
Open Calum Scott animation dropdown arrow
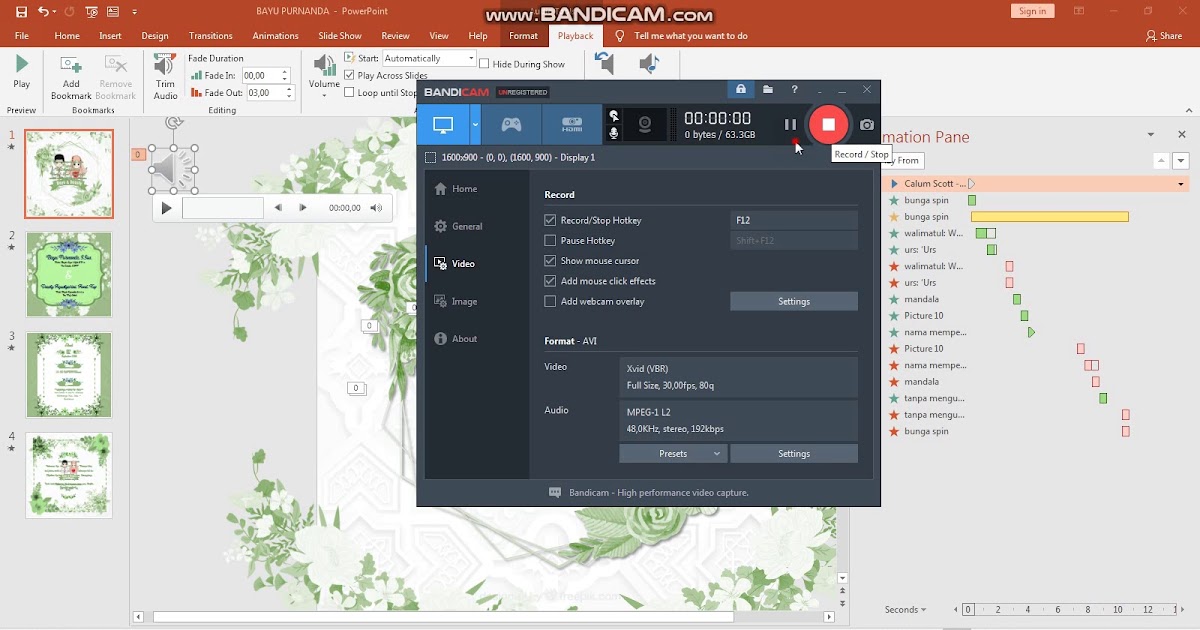tap(1181, 184)
